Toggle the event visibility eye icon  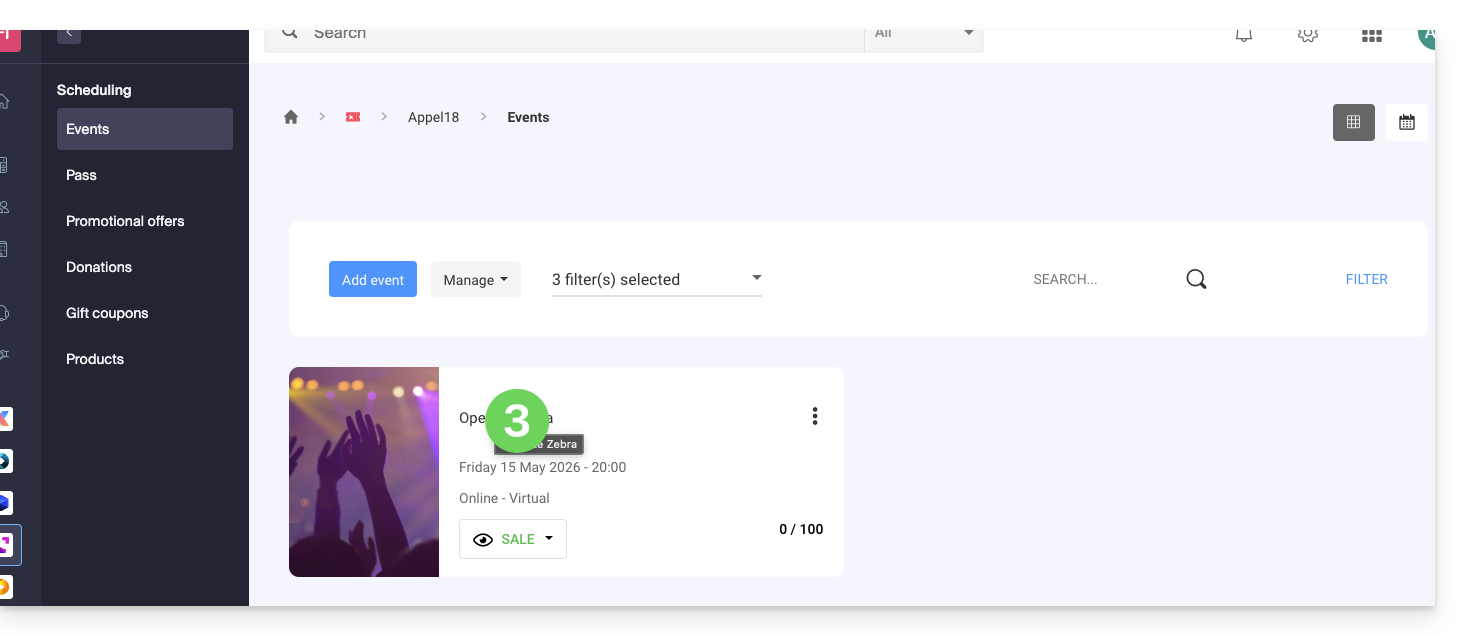point(483,539)
